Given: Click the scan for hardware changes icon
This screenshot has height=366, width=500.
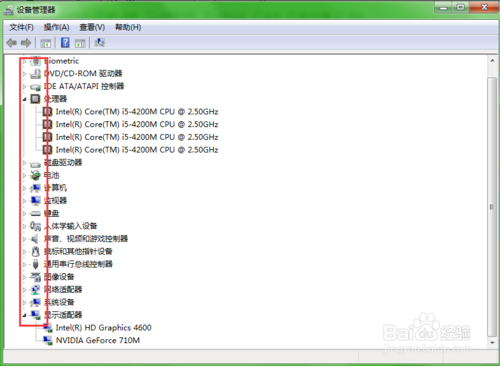Looking at the screenshot, I should (x=100, y=43).
